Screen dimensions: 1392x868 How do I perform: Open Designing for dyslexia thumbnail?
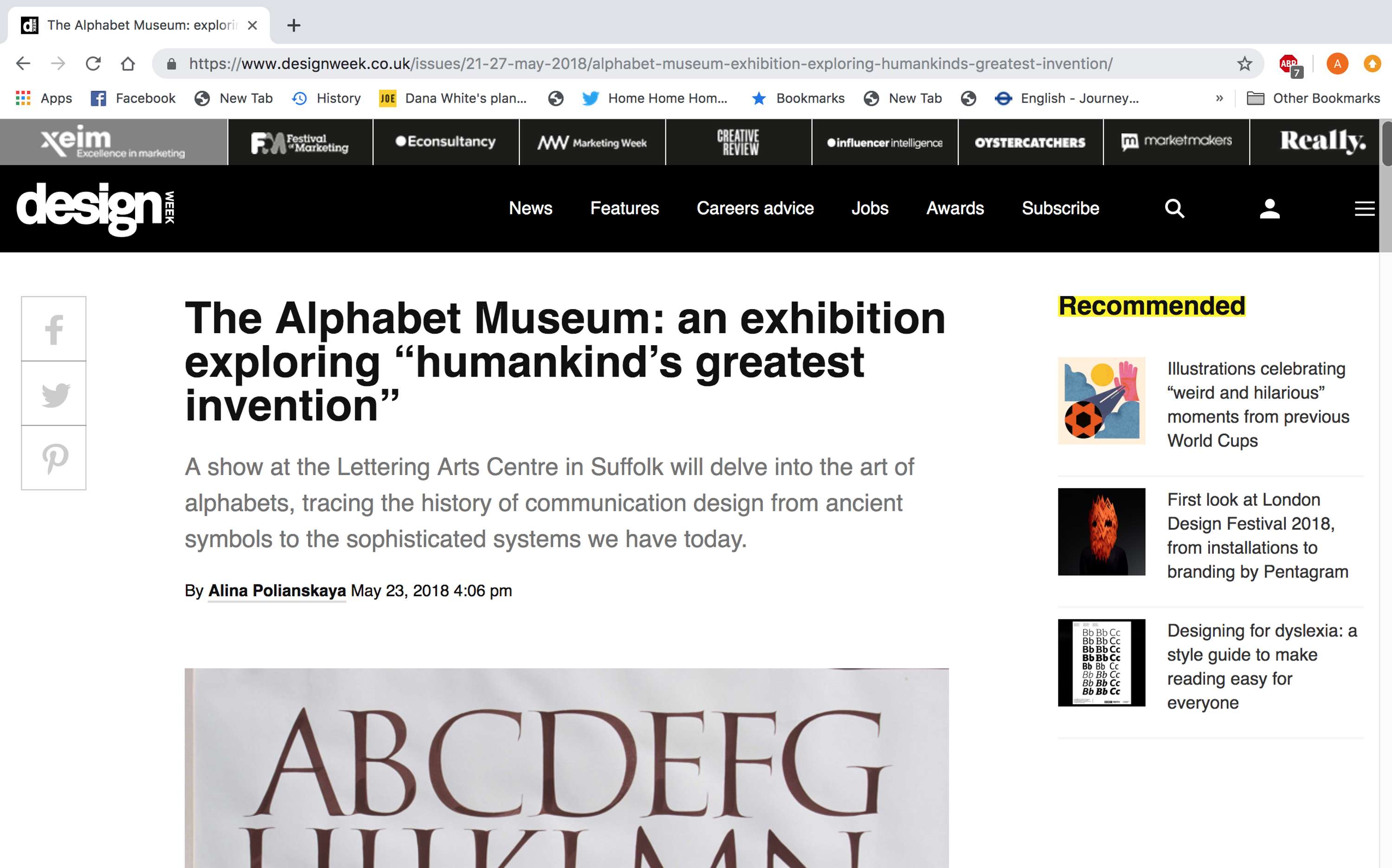1102,662
